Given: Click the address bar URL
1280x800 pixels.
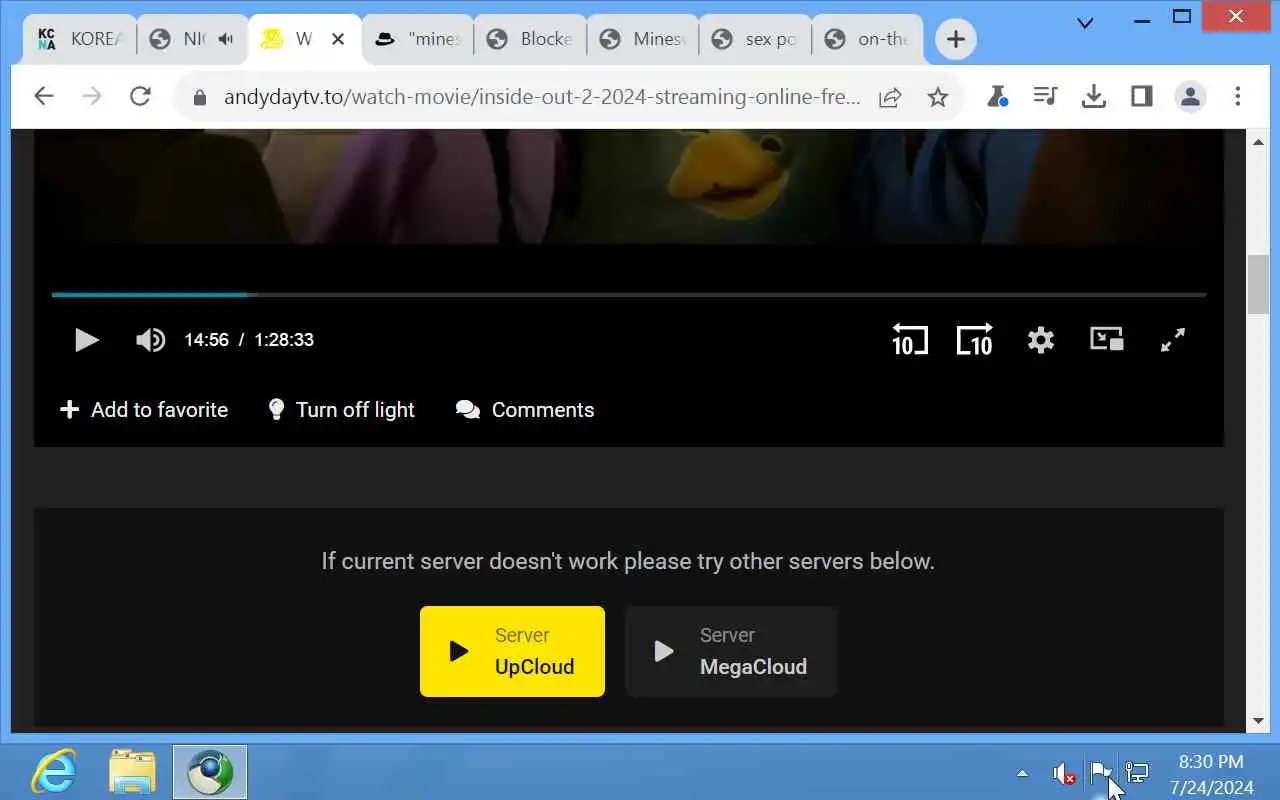Looking at the screenshot, I should [542, 97].
